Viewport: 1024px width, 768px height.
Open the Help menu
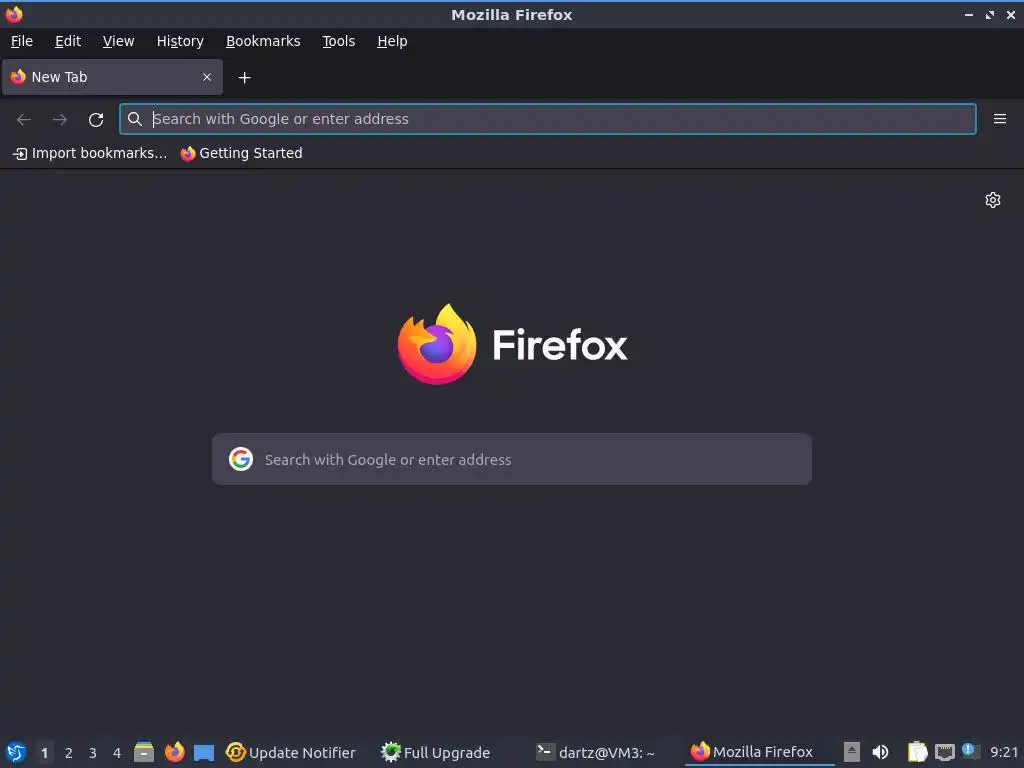coord(392,41)
